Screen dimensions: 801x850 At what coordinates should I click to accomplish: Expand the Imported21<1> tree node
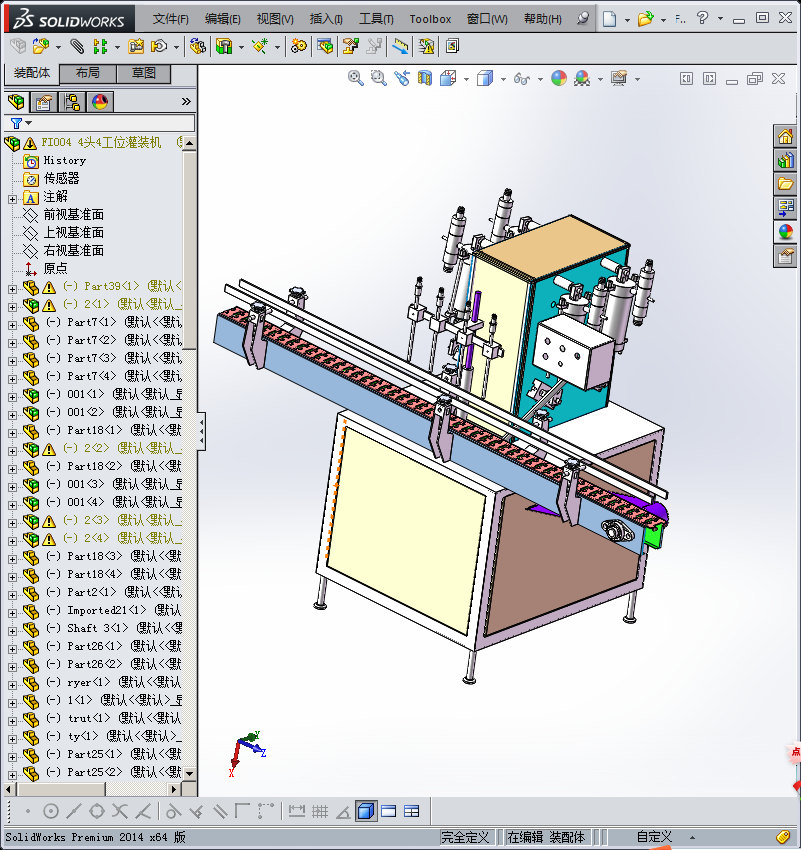(12, 614)
